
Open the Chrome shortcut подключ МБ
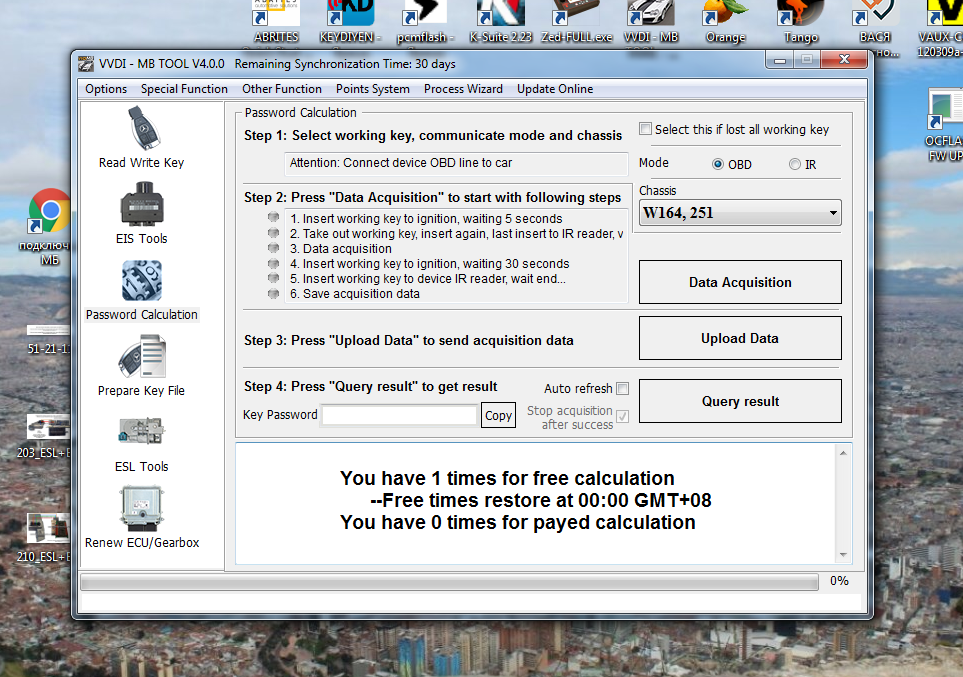click(x=49, y=226)
